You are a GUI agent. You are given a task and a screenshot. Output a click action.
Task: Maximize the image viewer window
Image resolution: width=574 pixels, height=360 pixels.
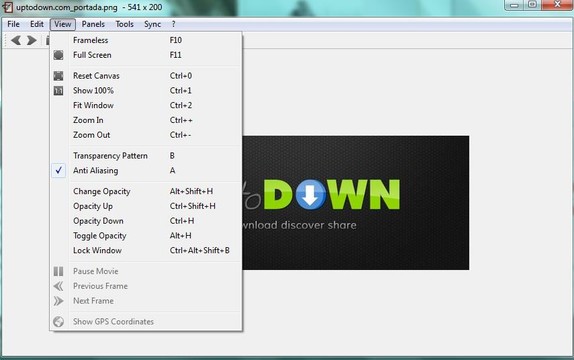point(532,5)
